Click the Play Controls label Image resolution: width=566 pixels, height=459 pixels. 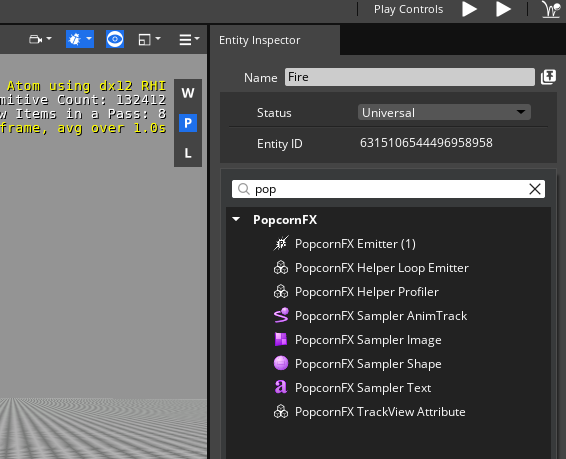pyautogui.click(x=408, y=9)
